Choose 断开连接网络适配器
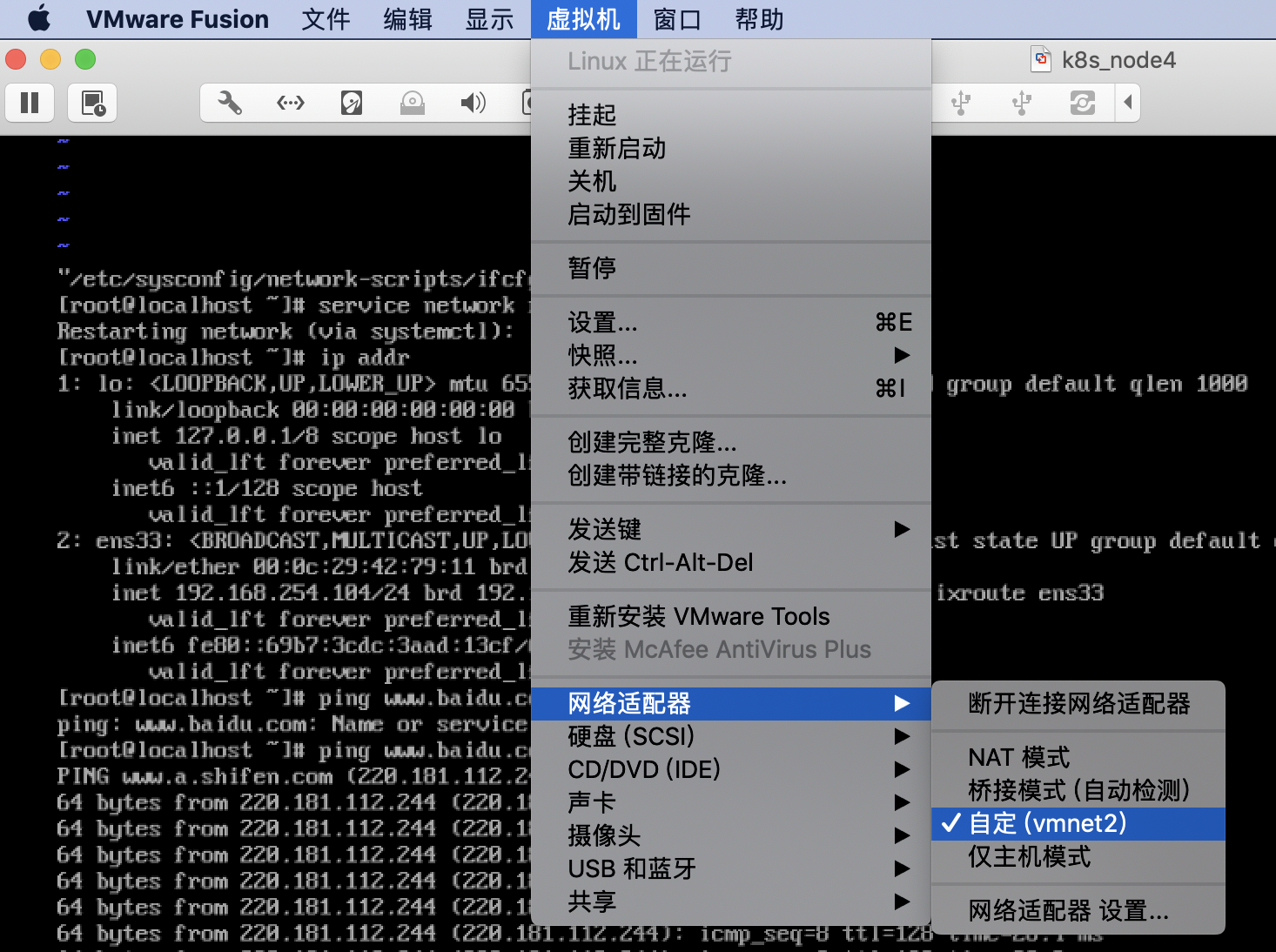The image size is (1276, 952). tap(1078, 703)
